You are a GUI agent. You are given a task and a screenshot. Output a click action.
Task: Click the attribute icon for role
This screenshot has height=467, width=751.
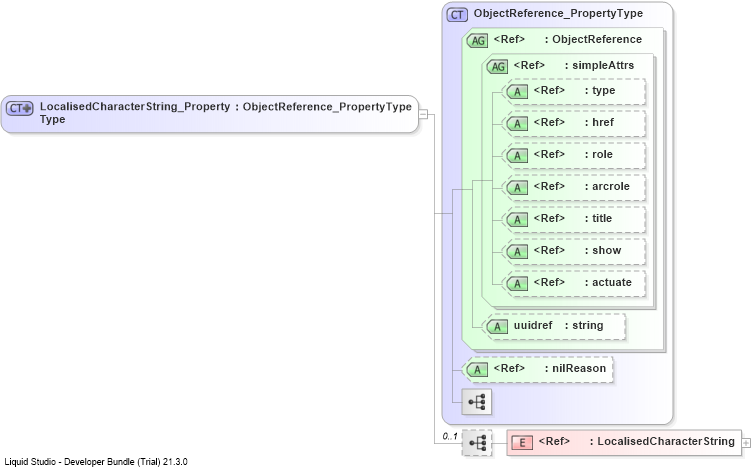click(517, 156)
